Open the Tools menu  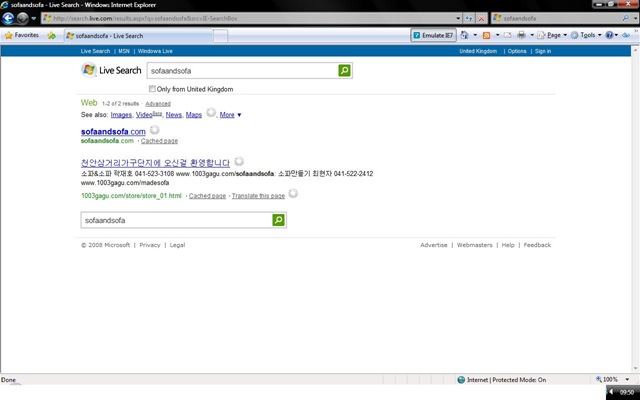point(586,35)
